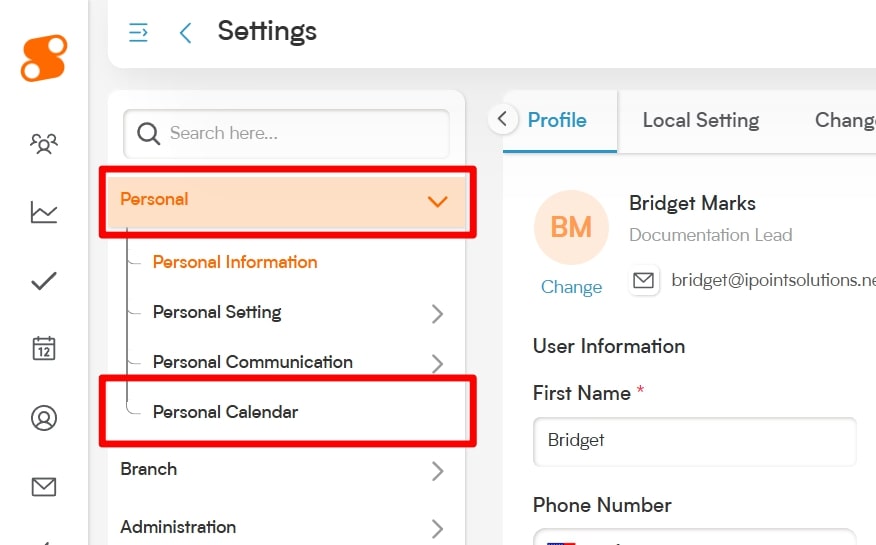The height and width of the screenshot is (545, 876).
Task: Click the Change profile picture link
Action: click(571, 287)
